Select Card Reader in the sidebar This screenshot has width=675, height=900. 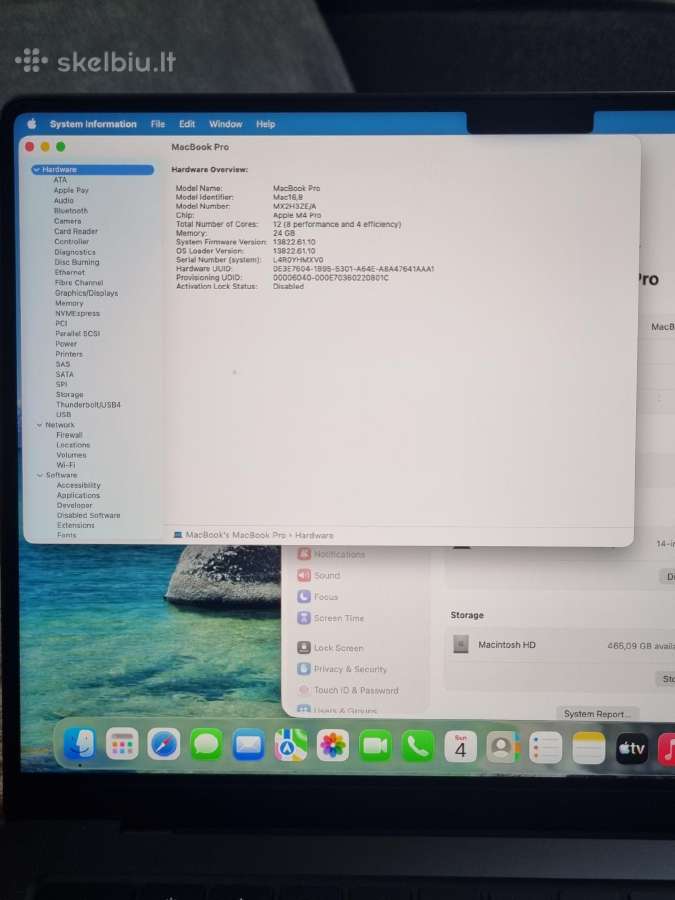[x=76, y=231]
